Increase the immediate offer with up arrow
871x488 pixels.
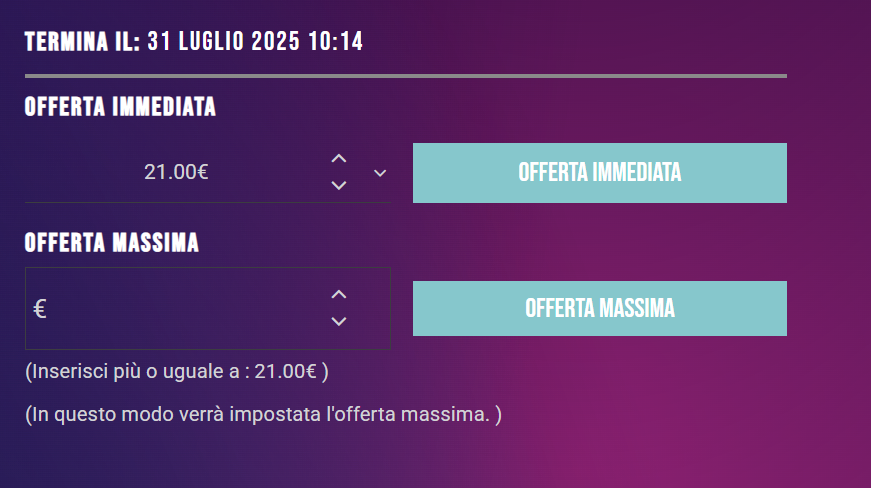[339, 158]
